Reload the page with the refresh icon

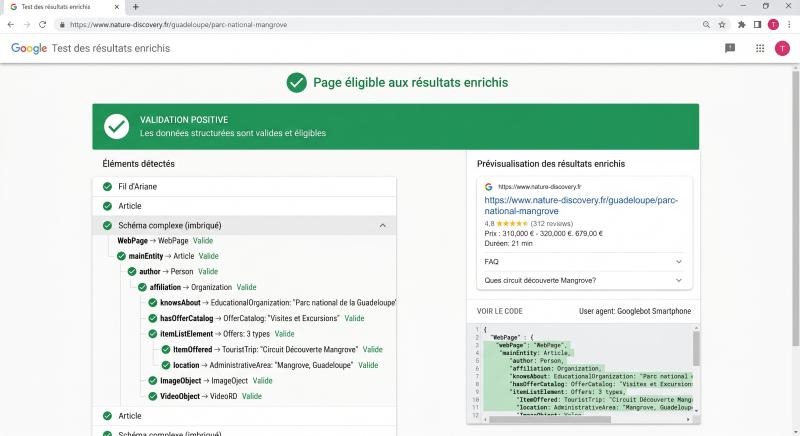click(42, 24)
